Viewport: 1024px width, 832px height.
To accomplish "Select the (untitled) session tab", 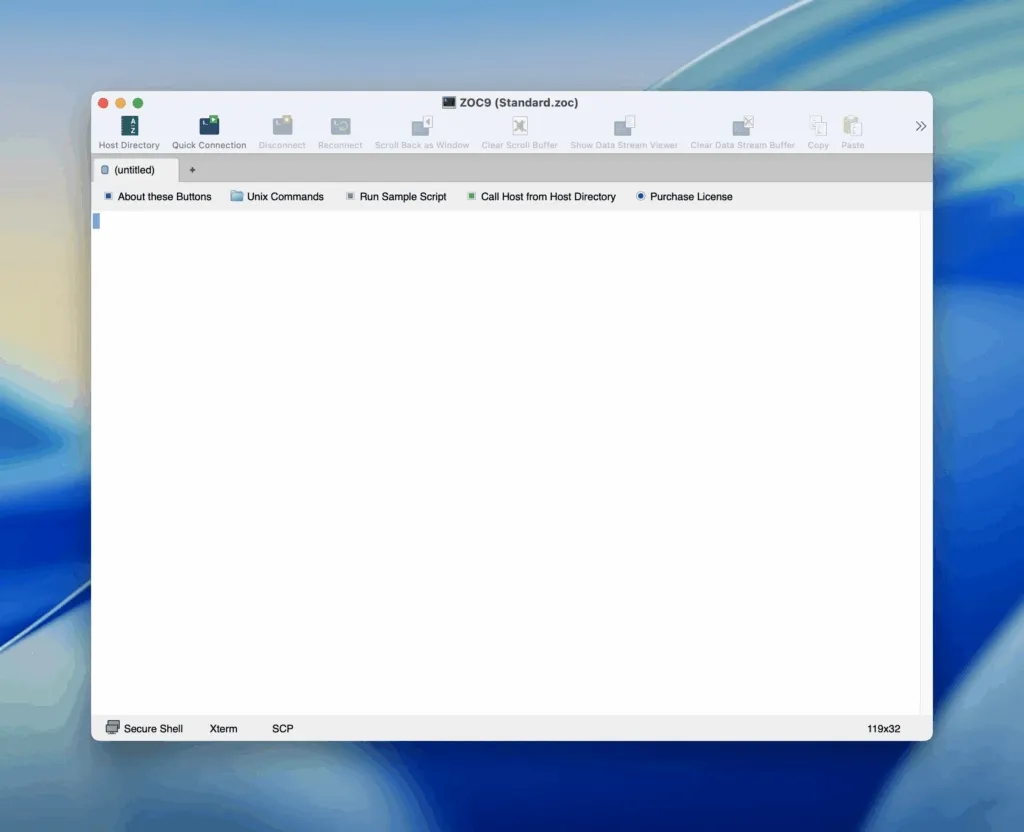I will tap(135, 169).
